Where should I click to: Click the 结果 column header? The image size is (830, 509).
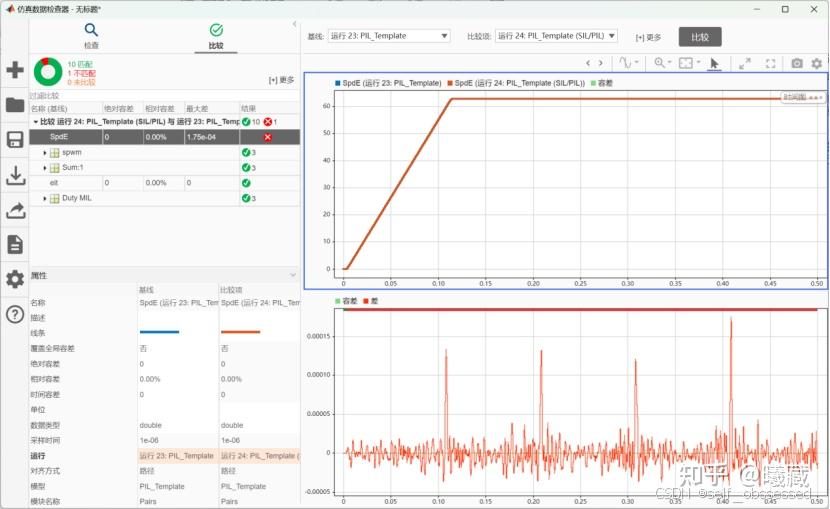[x=270, y=108]
